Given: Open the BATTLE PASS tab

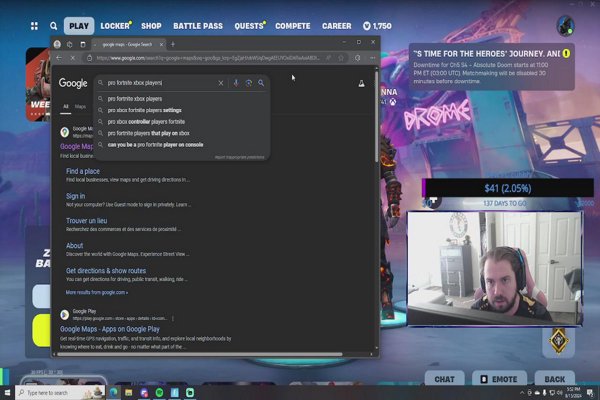Looking at the screenshot, I should tap(198, 26).
